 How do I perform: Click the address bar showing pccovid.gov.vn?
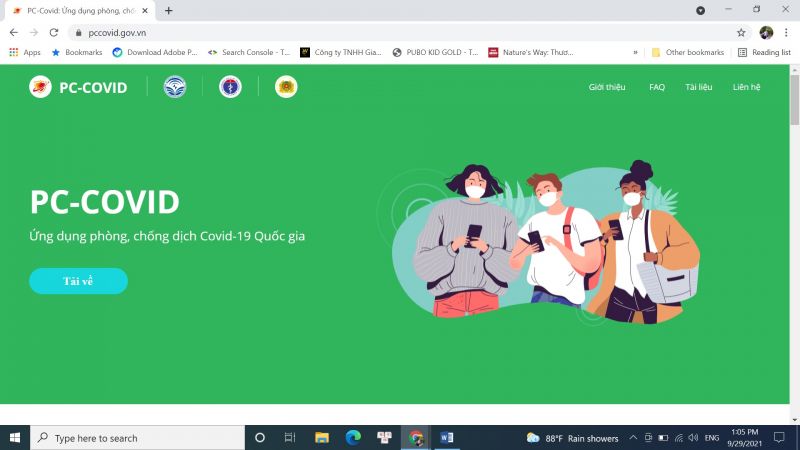[408, 33]
